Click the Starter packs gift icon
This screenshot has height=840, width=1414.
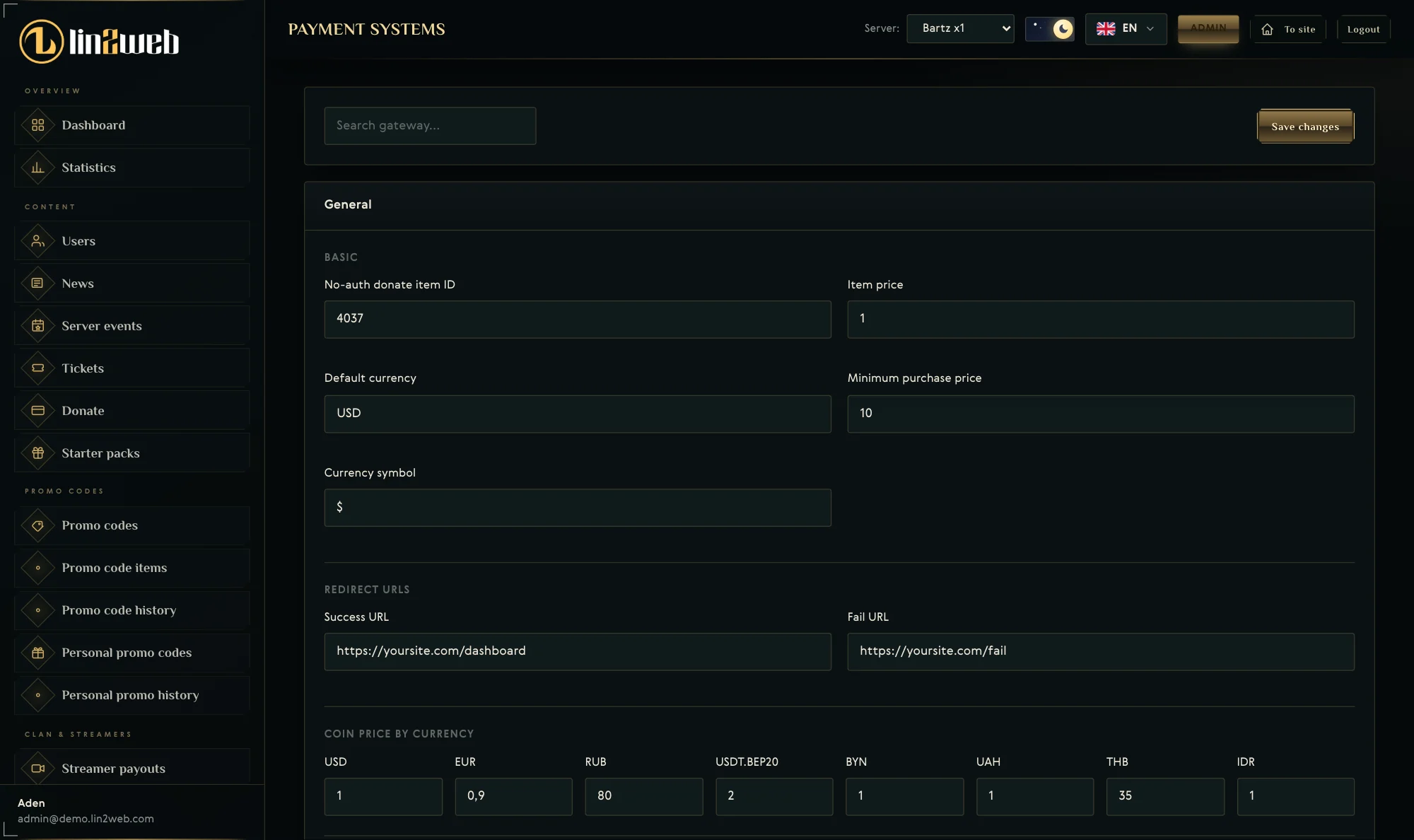pyautogui.click(x=38, y=453)
